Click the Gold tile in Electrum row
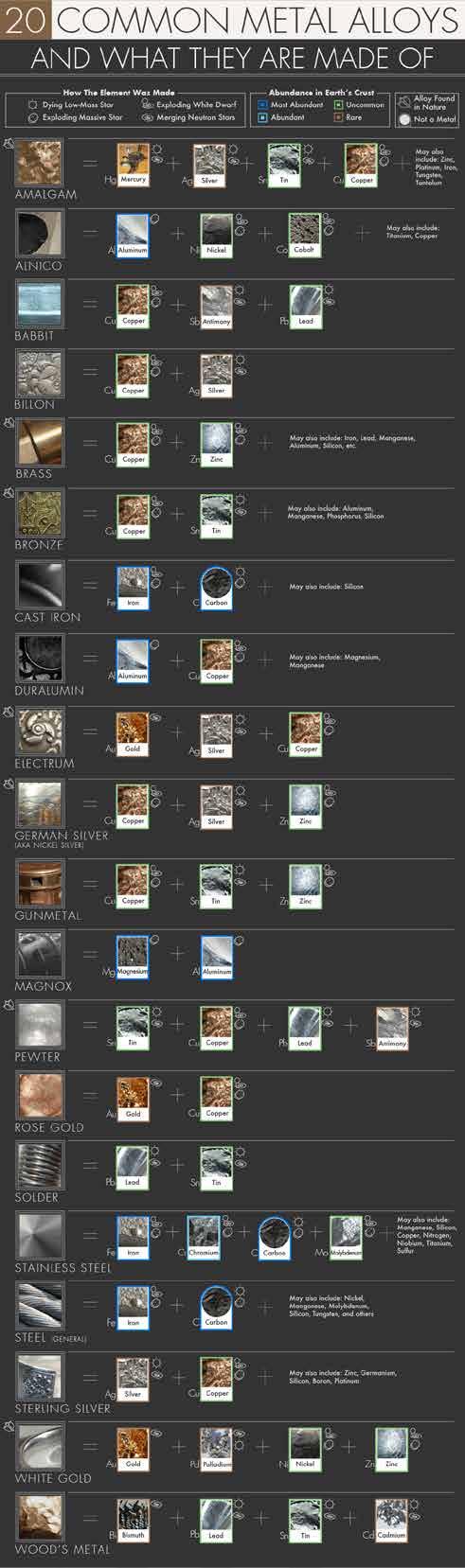Screen dimensions: 465x1568 pyautogui.click(x=133, y=733)
